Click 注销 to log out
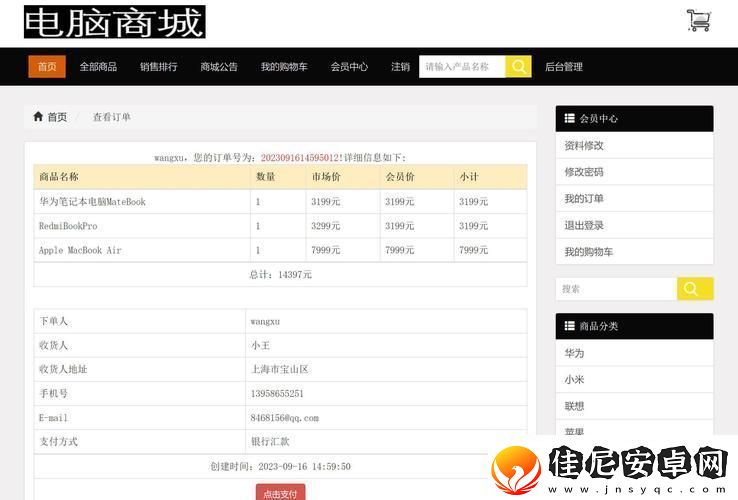This screenshot has height=500, width=738. [400, 66]
